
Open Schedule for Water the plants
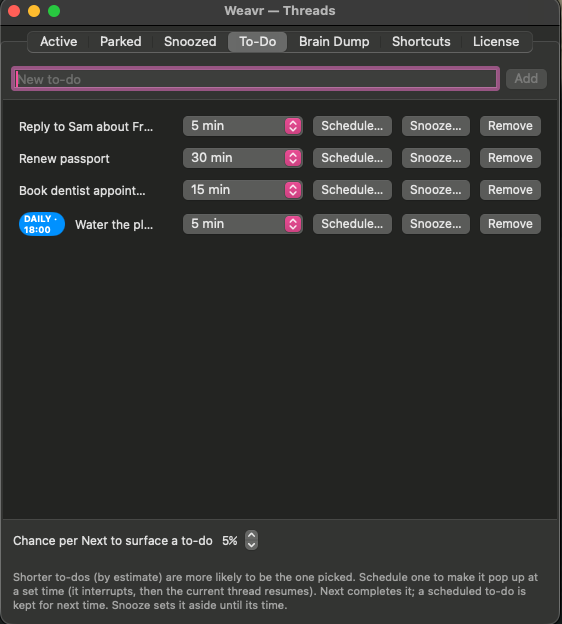352,224
